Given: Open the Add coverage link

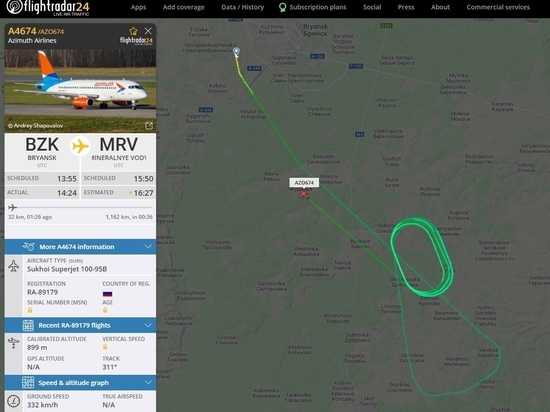Looking at the screenshot, I should [183, 7].
